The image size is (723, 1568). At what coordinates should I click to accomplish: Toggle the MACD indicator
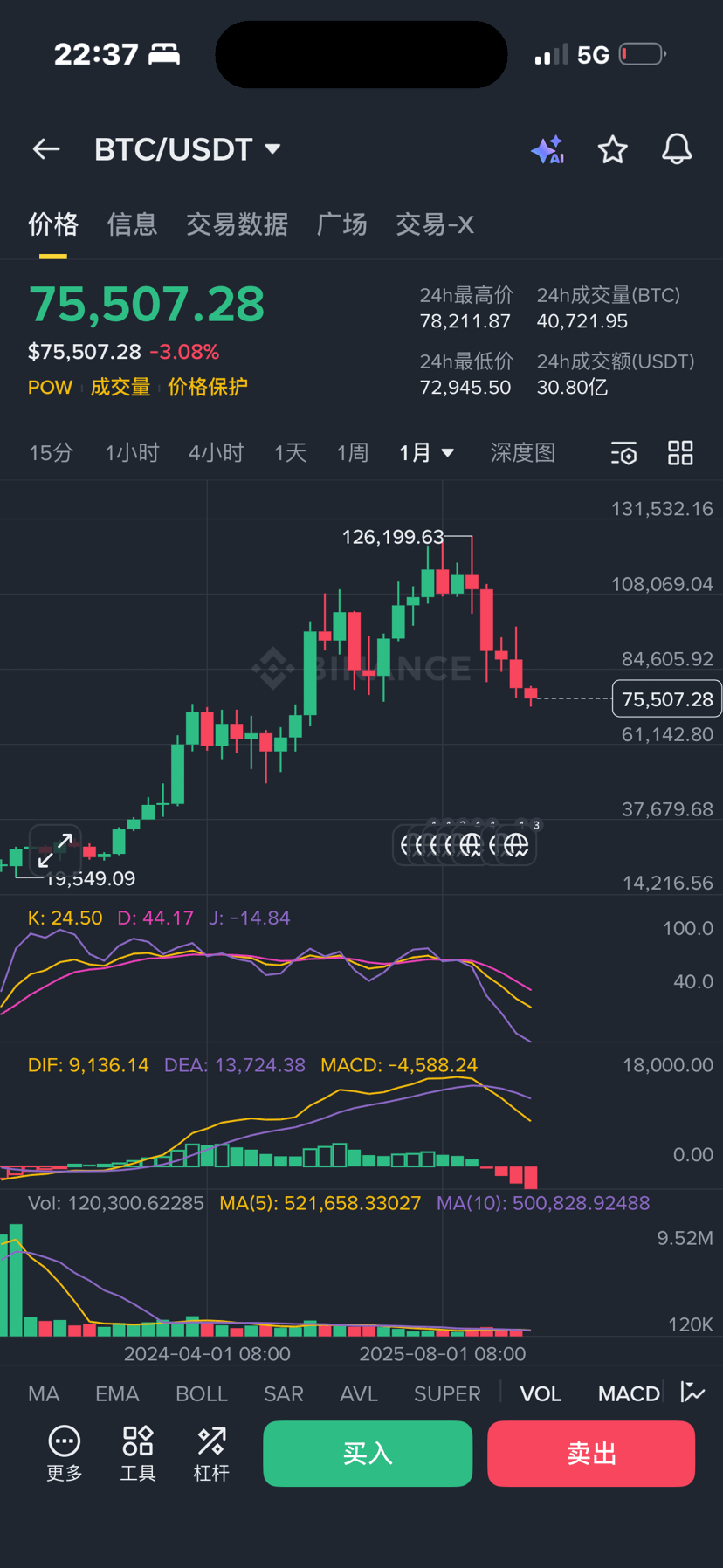pos(629,1393)
